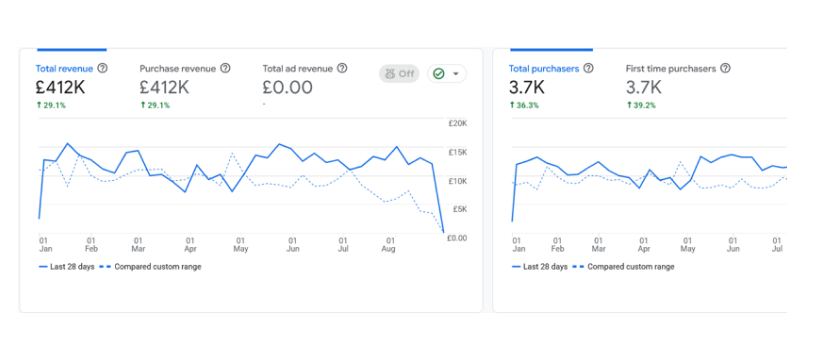Click 01 Apr label on revenue chart
This screenshot has height=361, width=820.
(191, 245)
